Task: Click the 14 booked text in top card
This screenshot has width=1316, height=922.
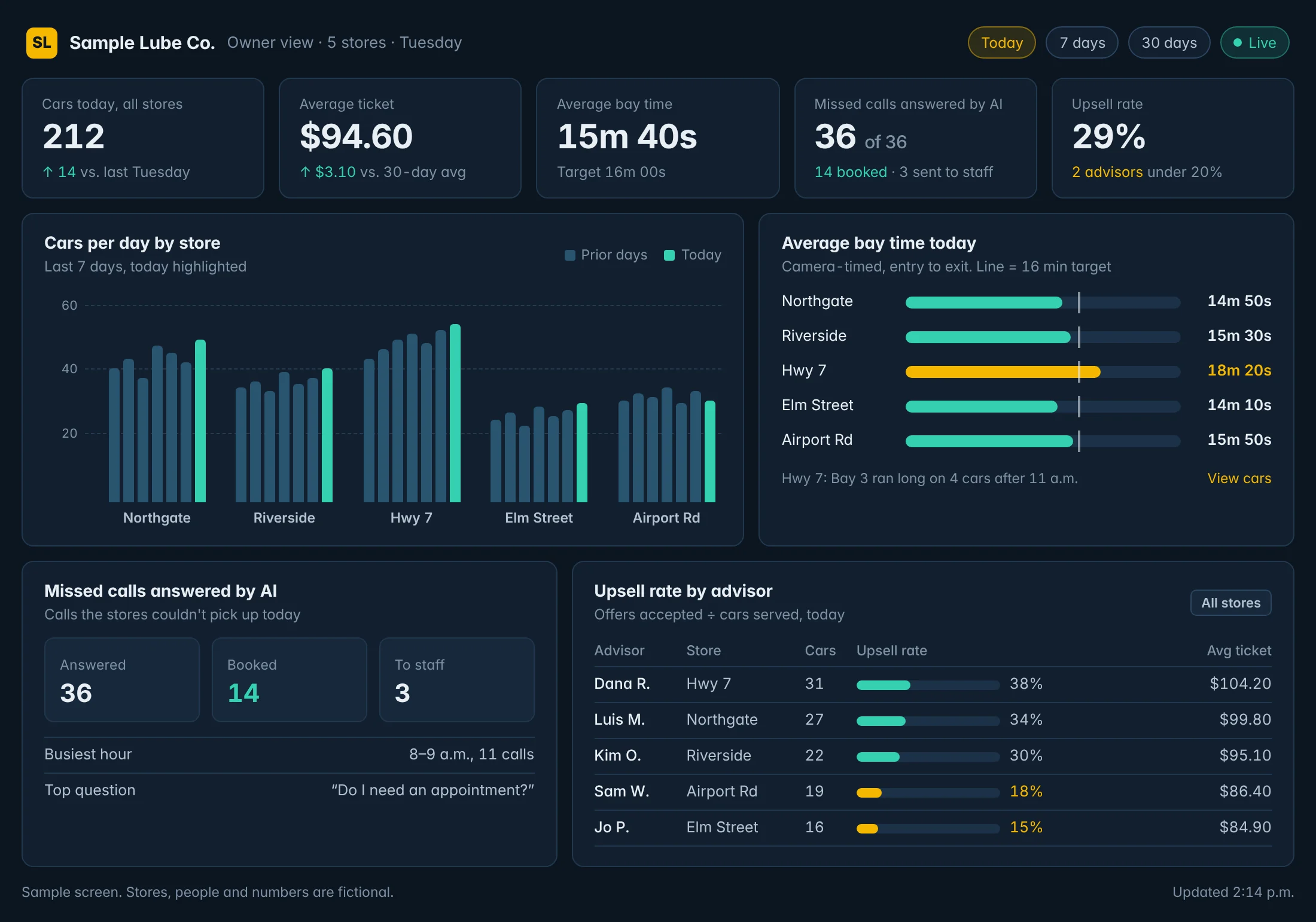Action: click(x=851, y=172)
